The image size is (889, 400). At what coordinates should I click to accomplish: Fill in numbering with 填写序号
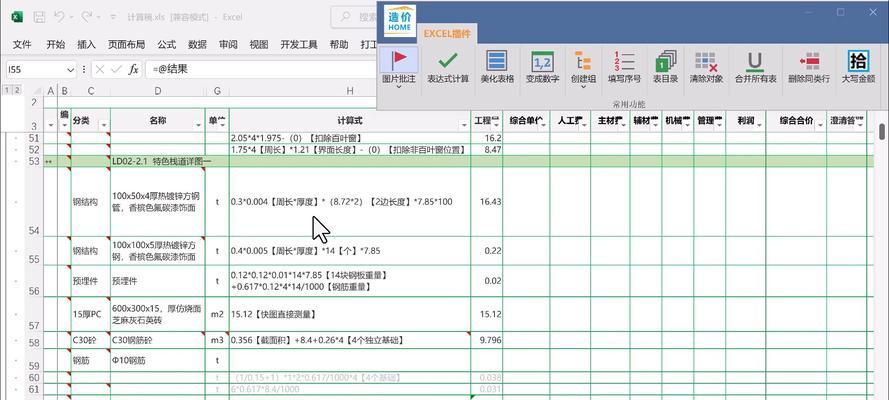click(624, 67)
